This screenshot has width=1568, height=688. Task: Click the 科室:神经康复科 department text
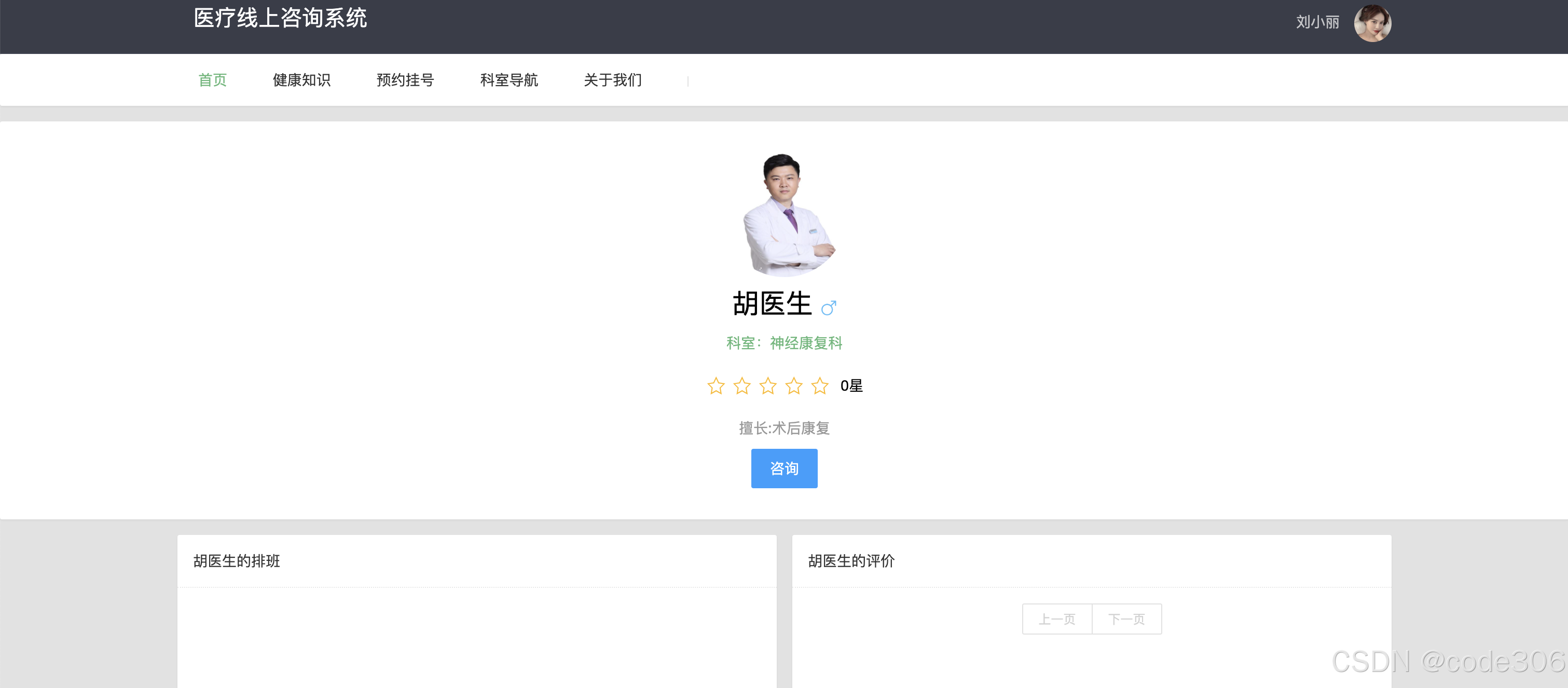[784, 343]
